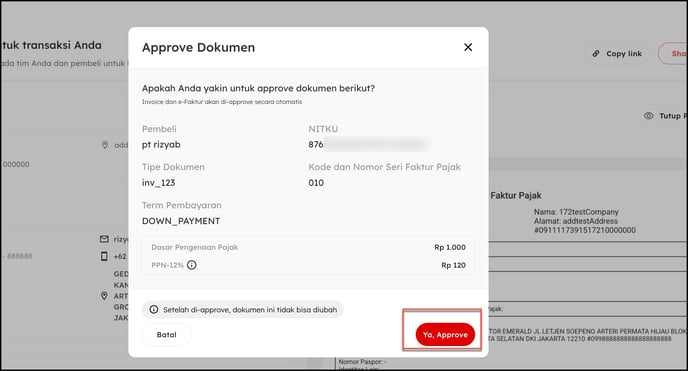Screen dimensions: 688x371
Task: Click the partially visible red Sha button
Action: [x=673, y=54]
